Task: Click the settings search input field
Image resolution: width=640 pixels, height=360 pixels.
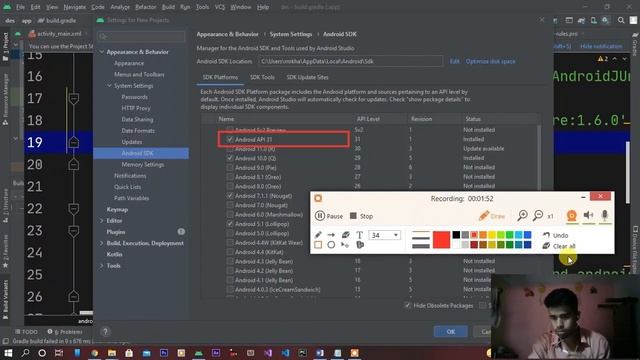Action: 141,36
